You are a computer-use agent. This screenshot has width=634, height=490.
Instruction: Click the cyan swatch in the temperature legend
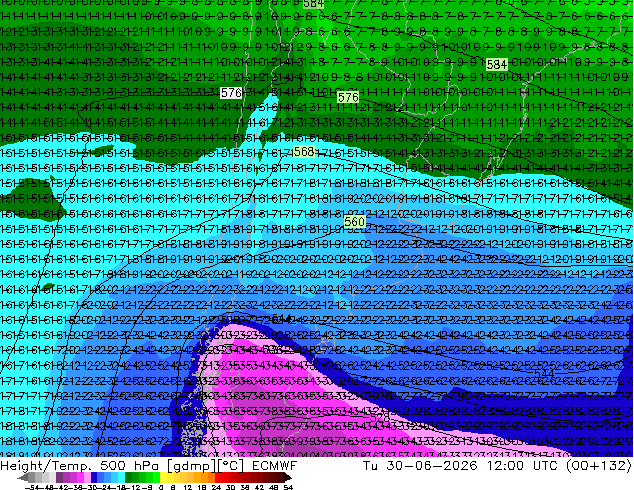pos(121,477)
